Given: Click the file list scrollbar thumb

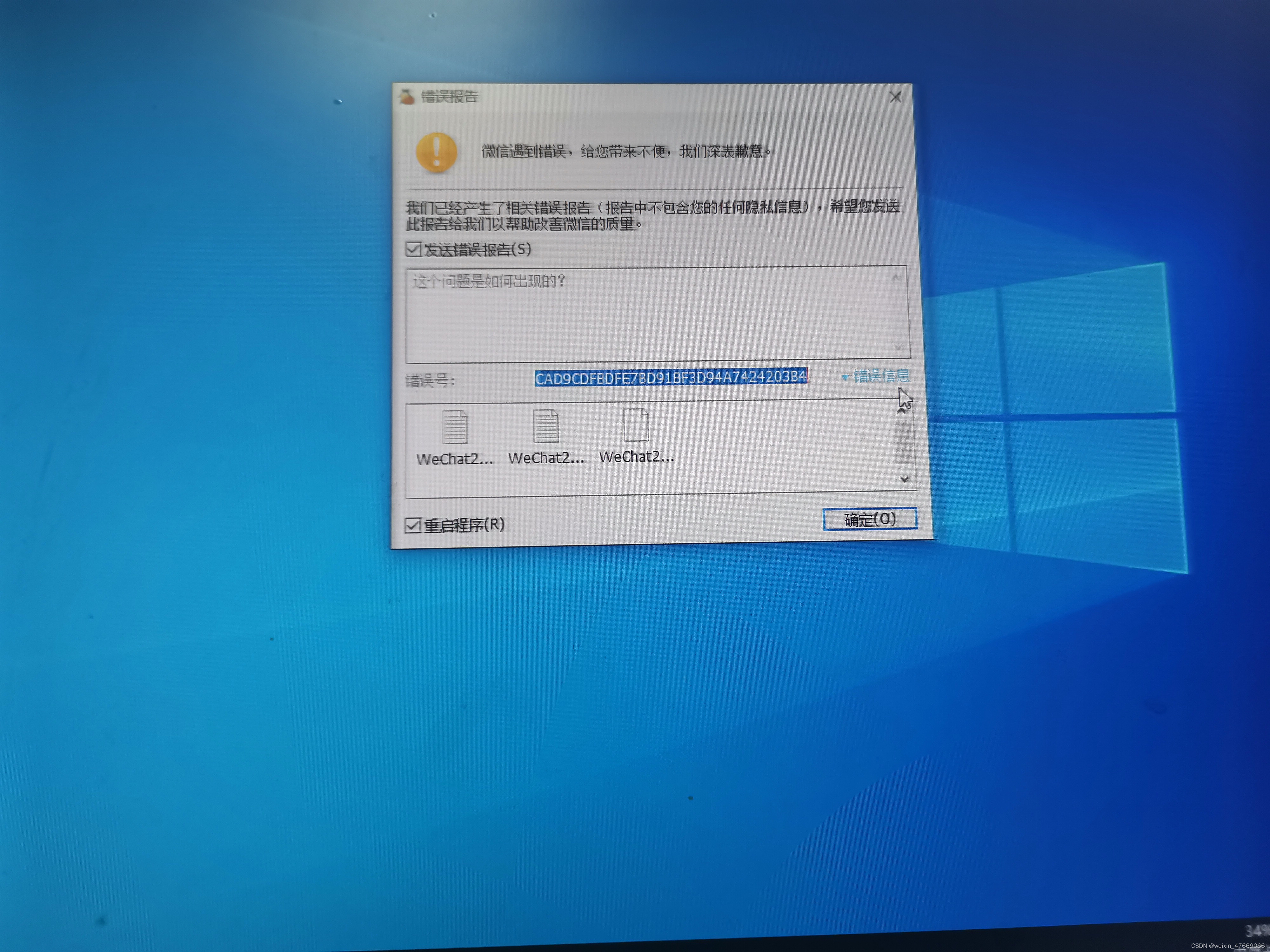Looking at the screenshot, I should tap(903, 441).
